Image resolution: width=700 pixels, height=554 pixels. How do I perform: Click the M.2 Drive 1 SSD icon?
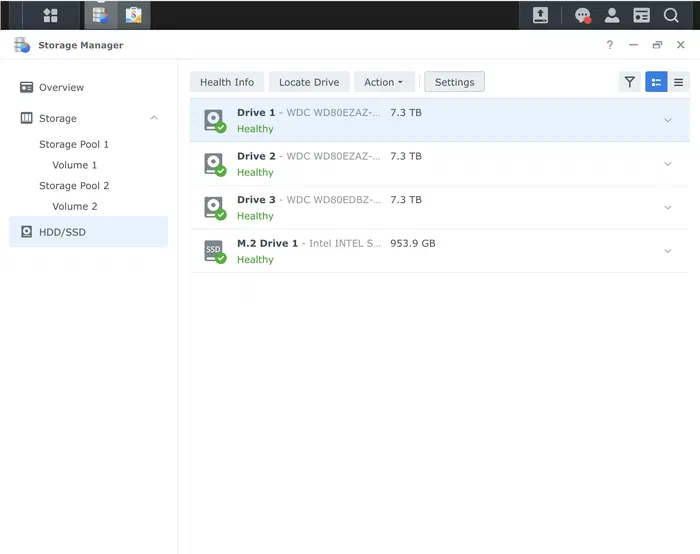[215, 252]
